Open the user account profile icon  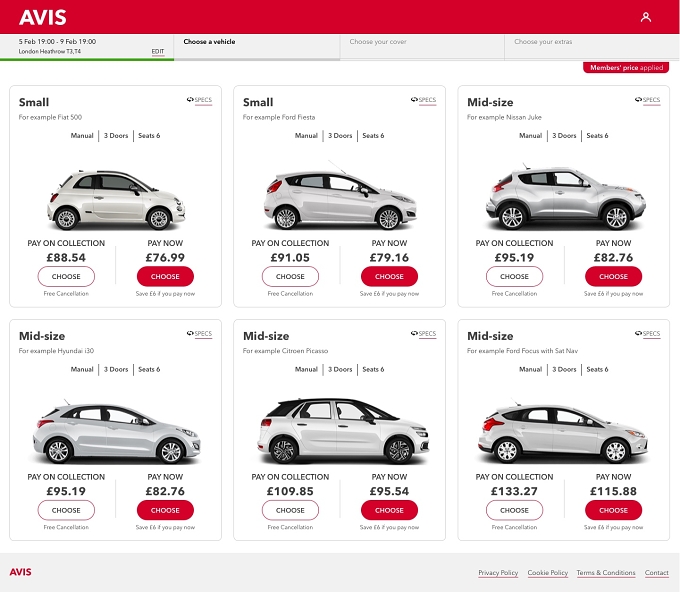click(x=646, y=17)
